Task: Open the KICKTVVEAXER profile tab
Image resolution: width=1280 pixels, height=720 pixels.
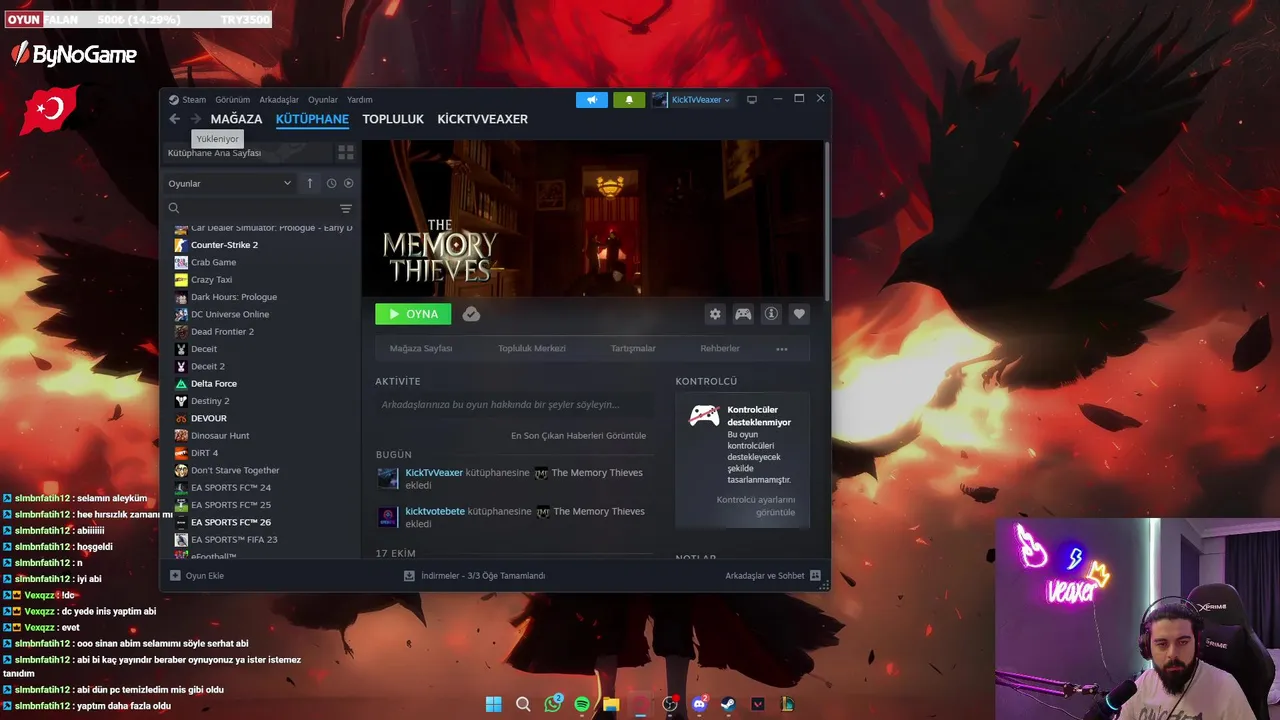Action: pos(482,119)
